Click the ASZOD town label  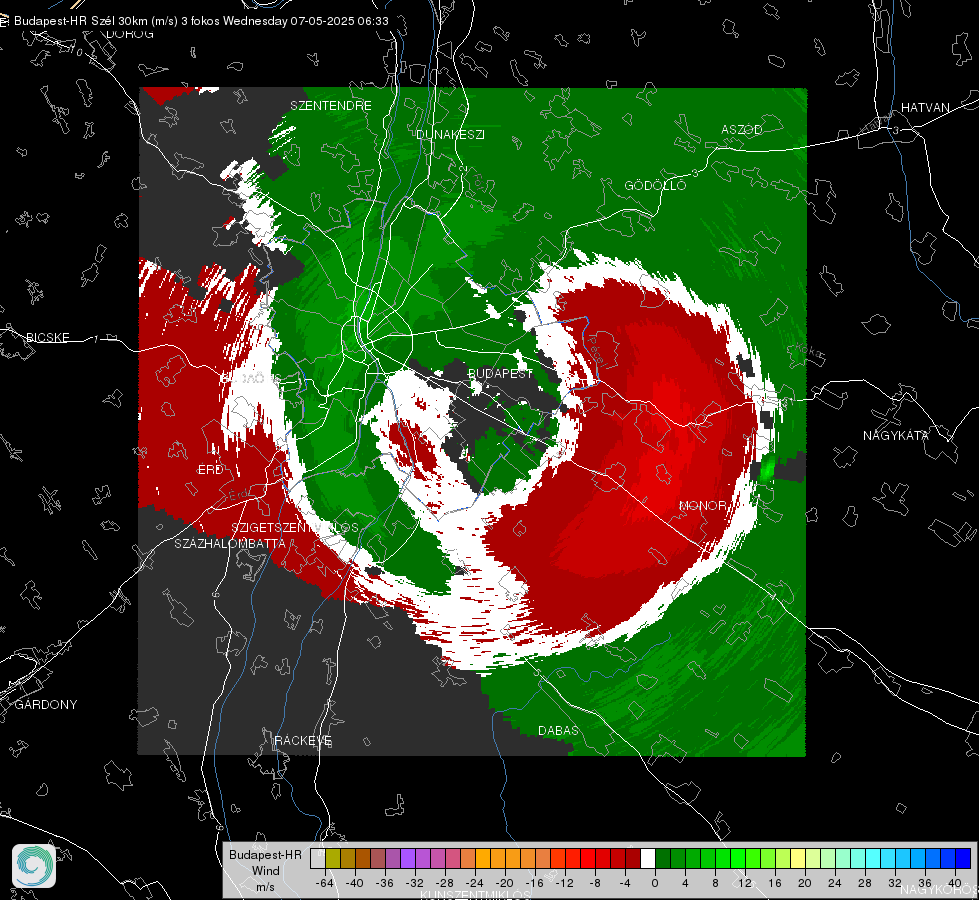click(x=742, y=129)
